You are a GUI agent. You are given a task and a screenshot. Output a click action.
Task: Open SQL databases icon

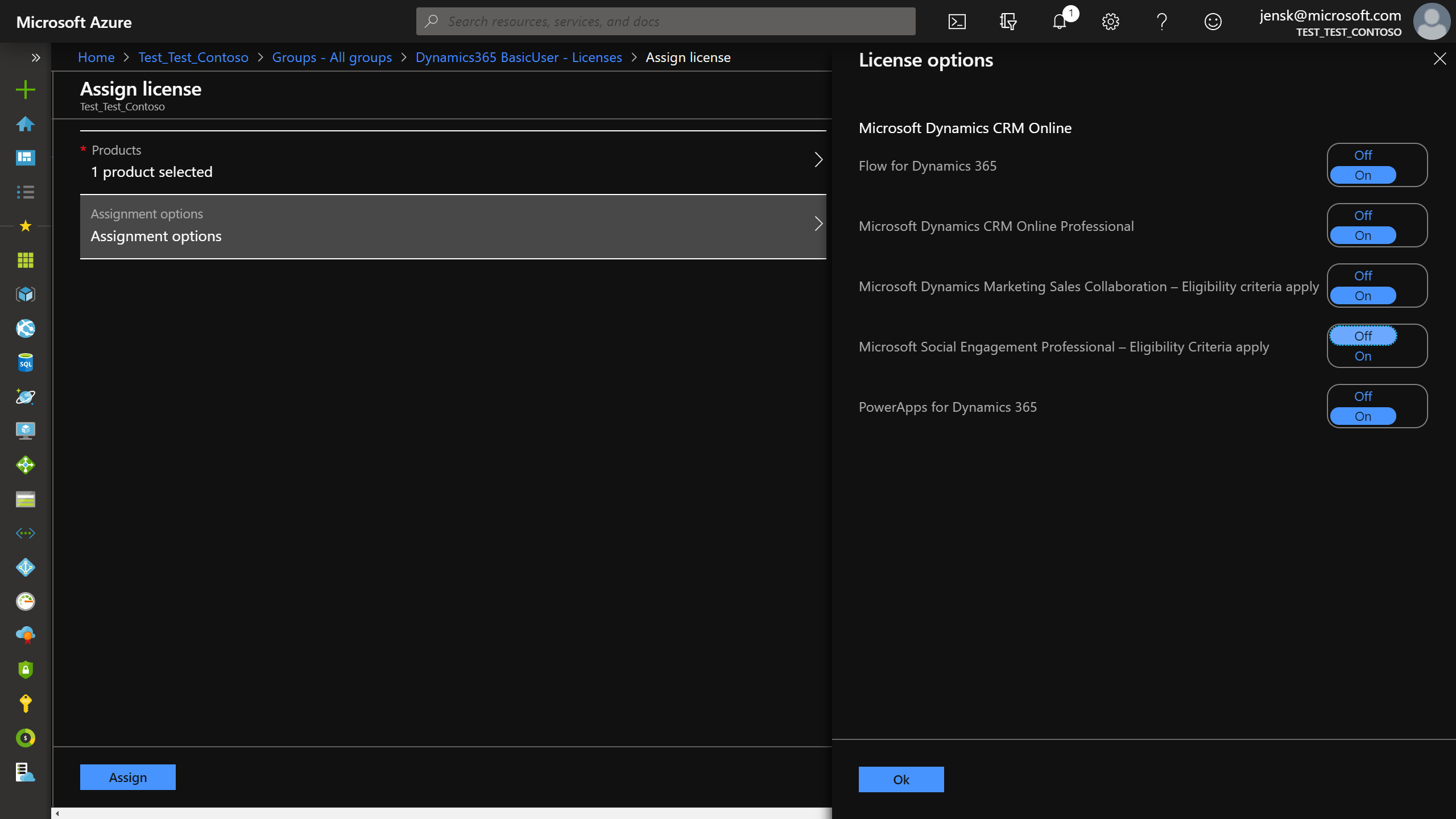[26, 362]
